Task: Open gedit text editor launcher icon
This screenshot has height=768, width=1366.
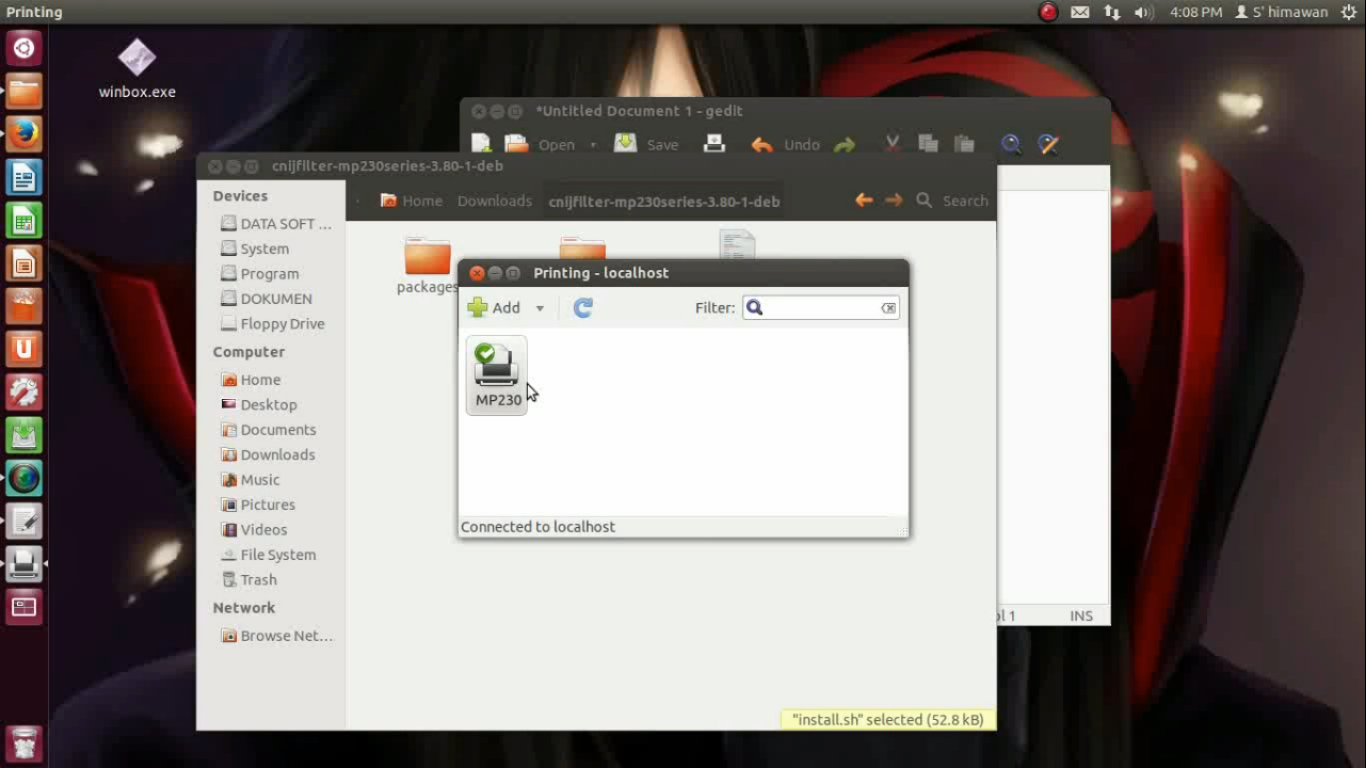Action: click(x=24, y=521)
